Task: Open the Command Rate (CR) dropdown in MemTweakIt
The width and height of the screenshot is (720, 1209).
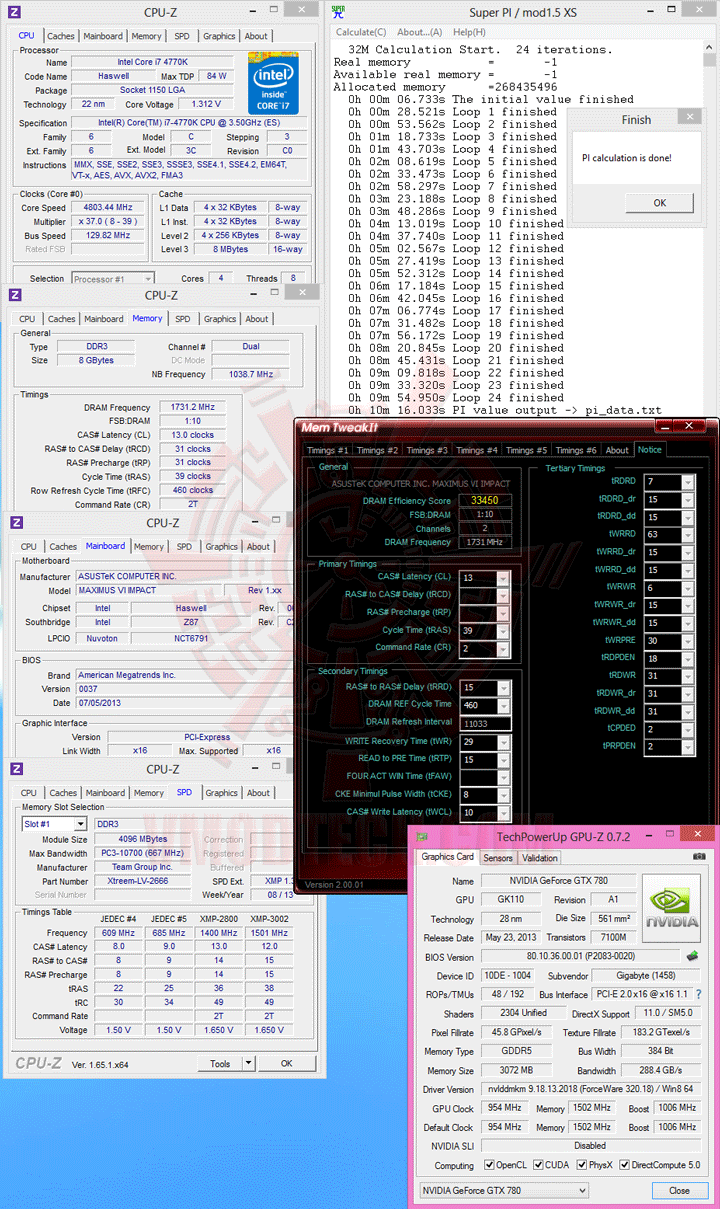Action: [503, 648]
